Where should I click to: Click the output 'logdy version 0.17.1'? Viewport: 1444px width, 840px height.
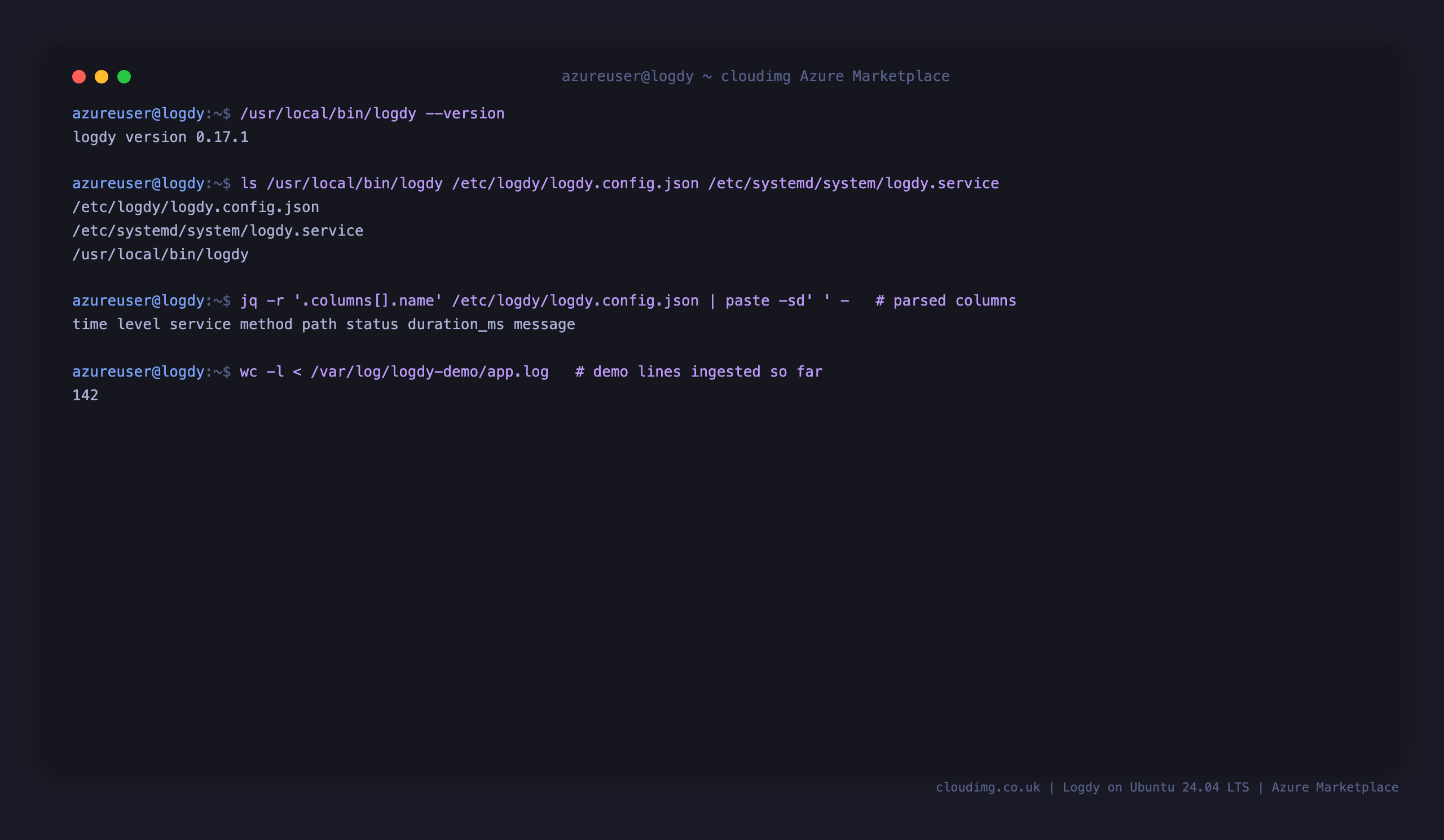click(160, 138)
